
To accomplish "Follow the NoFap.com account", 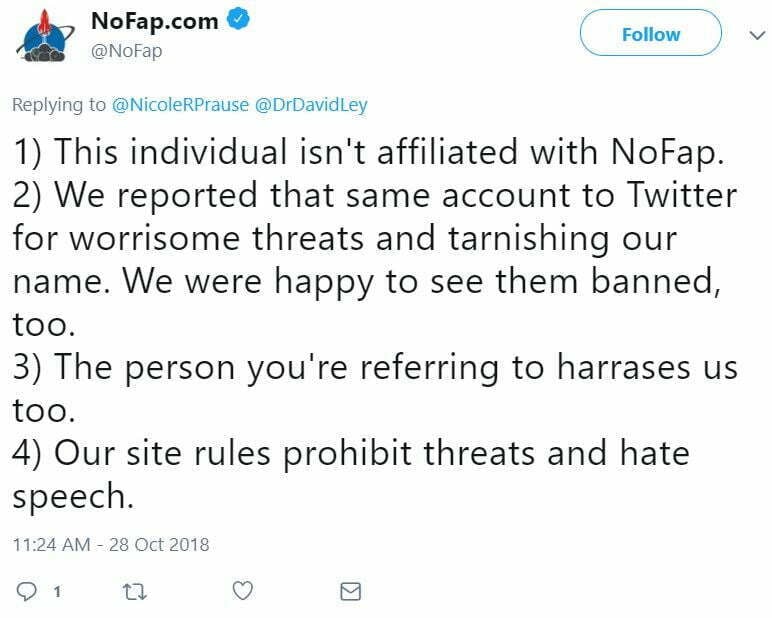I will point(650,33).
